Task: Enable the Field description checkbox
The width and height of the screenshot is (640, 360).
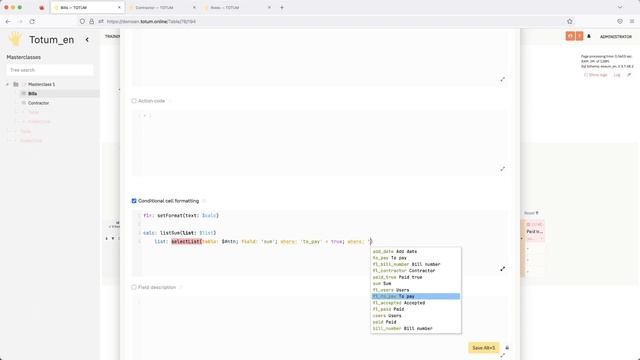Action: [134, 287]
